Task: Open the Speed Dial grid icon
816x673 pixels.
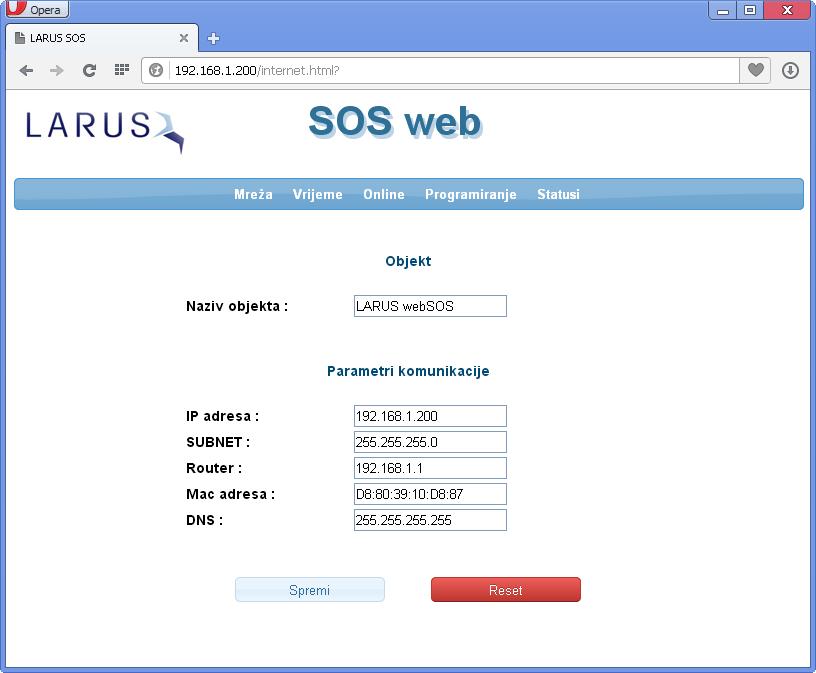Action: pos(121,70)
